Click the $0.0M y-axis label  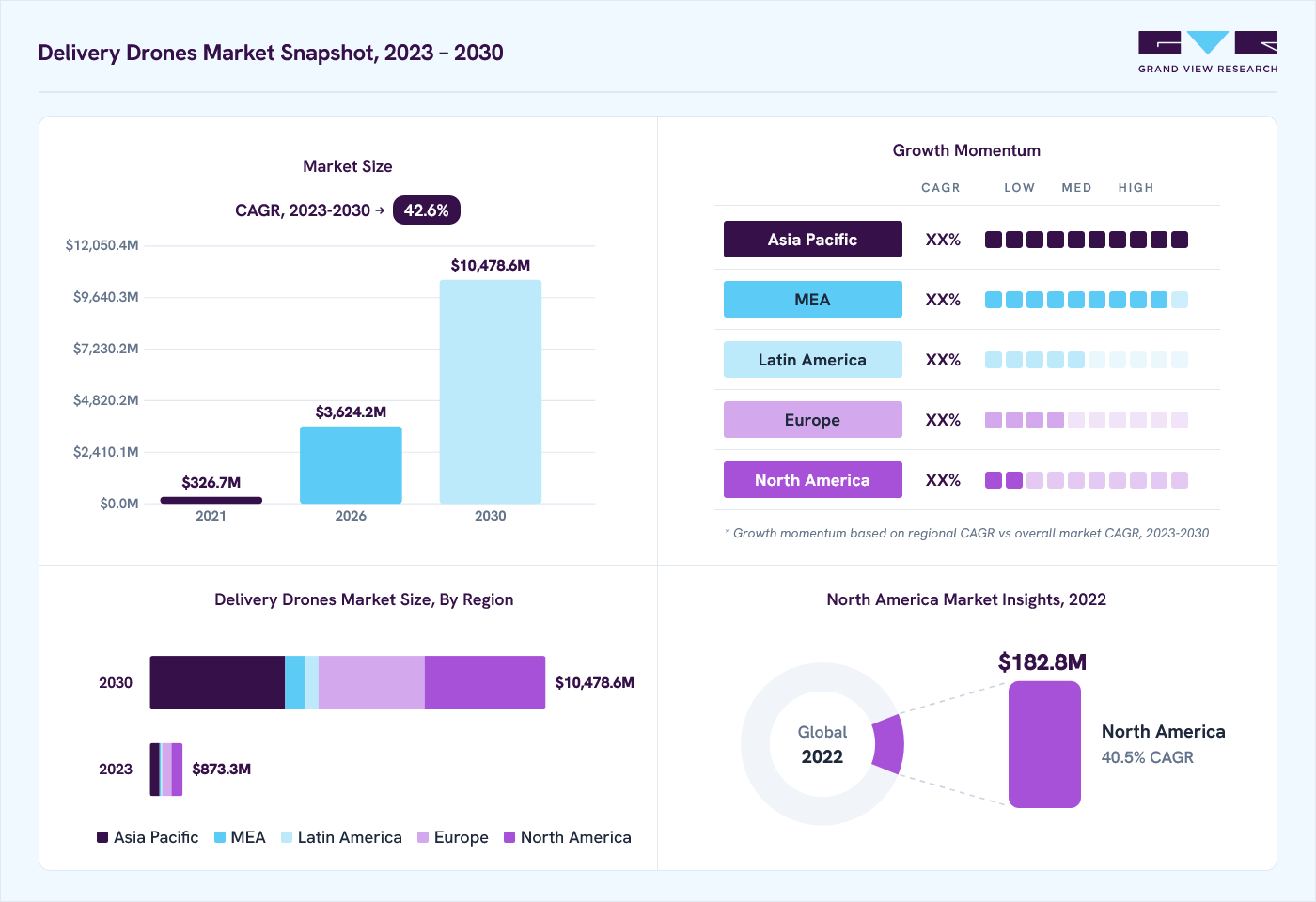(119, 504)
